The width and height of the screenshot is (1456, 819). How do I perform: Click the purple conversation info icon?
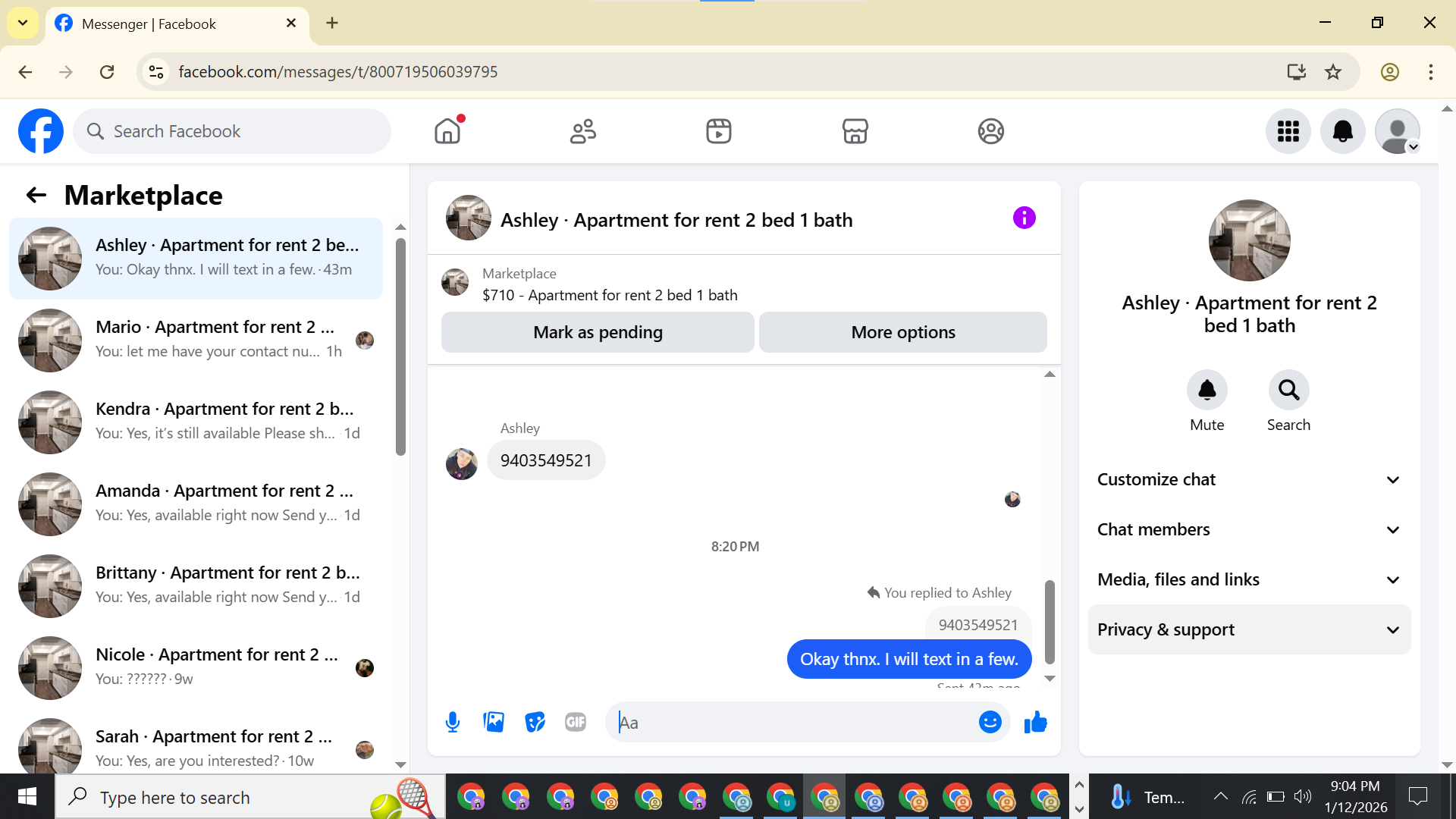click(x=1024, y=218)
